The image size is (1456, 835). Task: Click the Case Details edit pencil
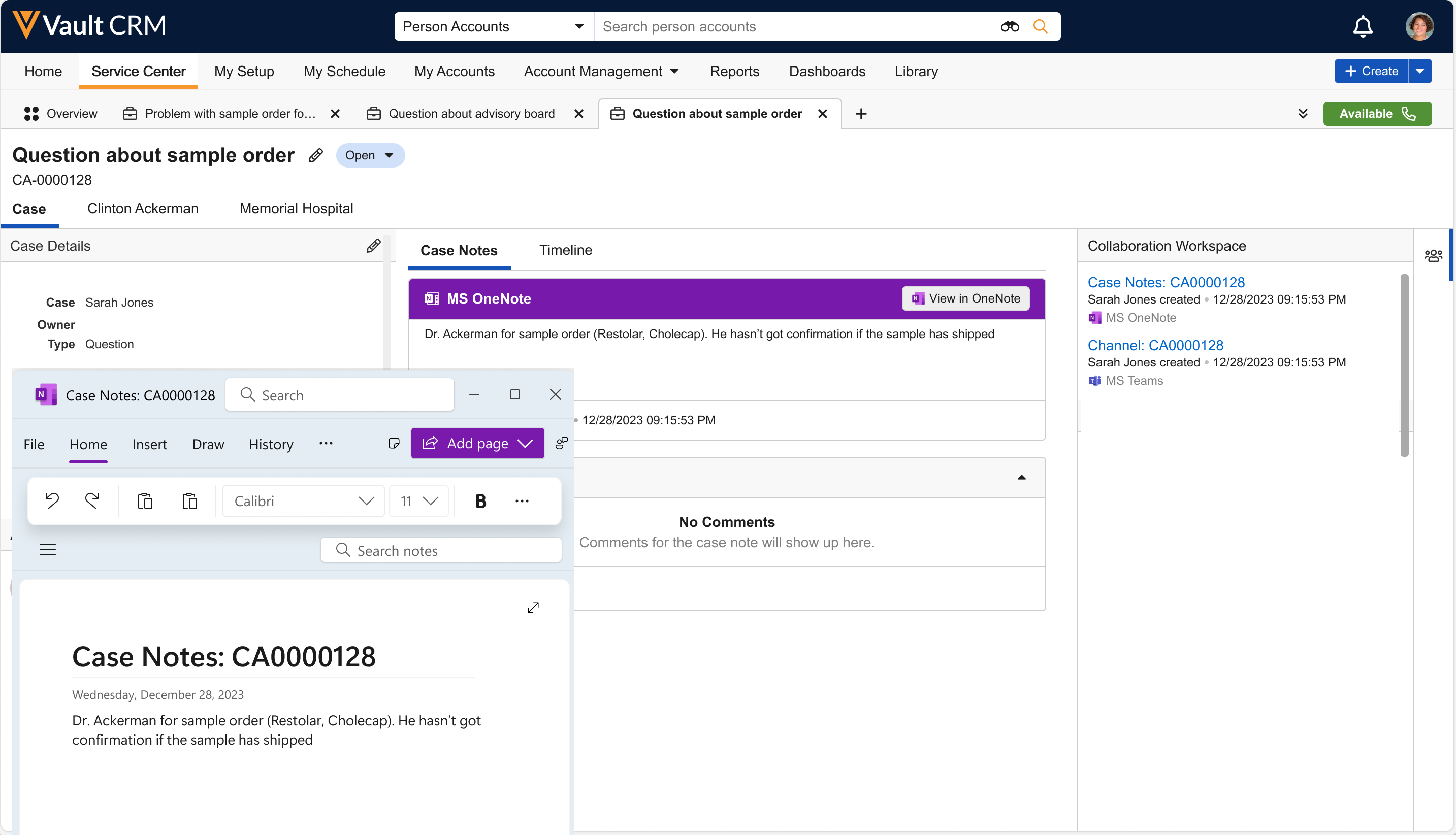tap(373, 246)
